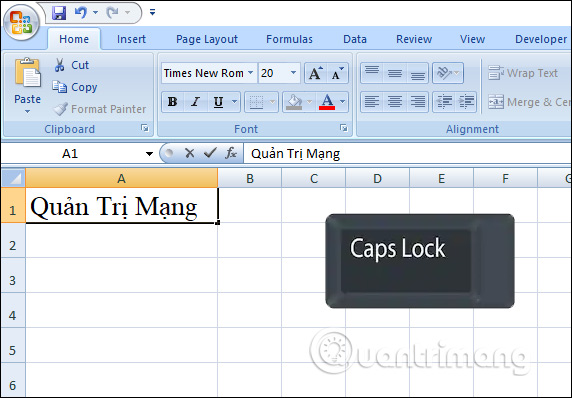Toggle Italic formatting

pos(196,102)
